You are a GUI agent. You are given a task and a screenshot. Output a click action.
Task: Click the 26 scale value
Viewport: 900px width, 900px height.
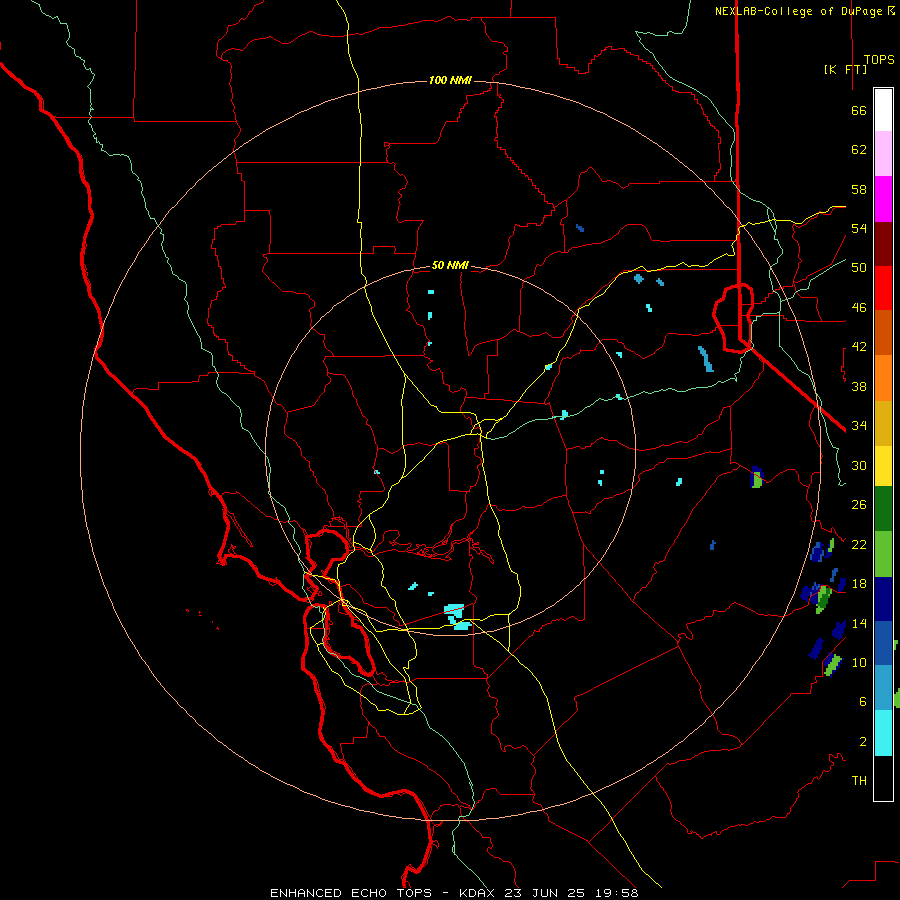859,505
